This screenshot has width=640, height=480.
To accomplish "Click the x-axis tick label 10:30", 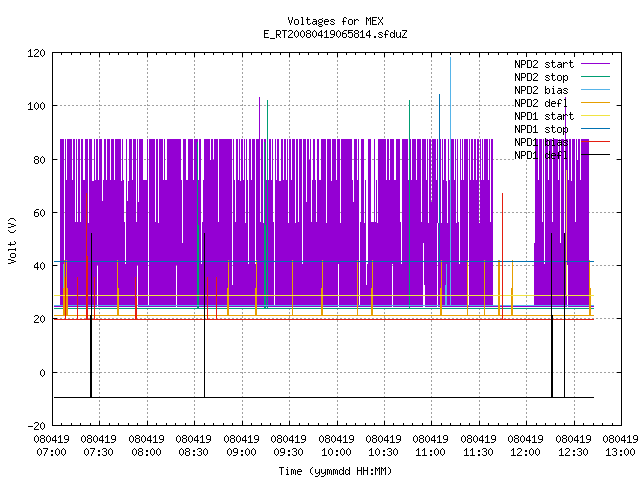I will (383, 452).
